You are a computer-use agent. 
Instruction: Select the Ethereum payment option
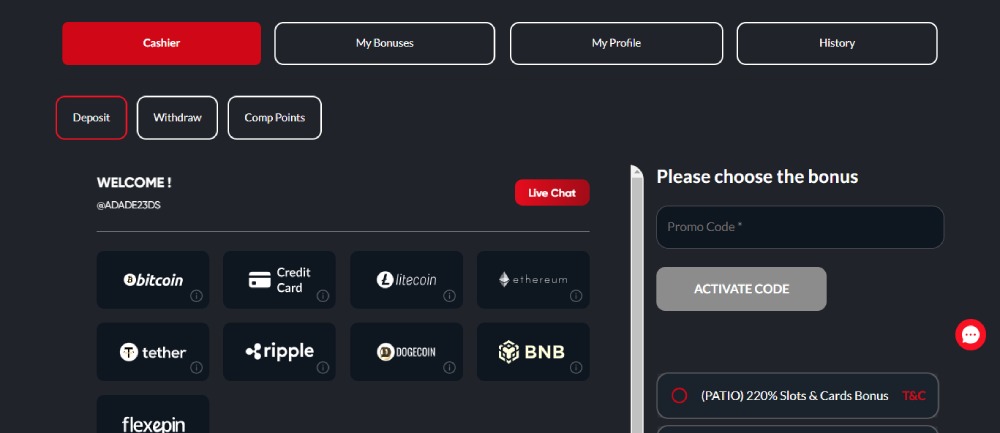533,280
